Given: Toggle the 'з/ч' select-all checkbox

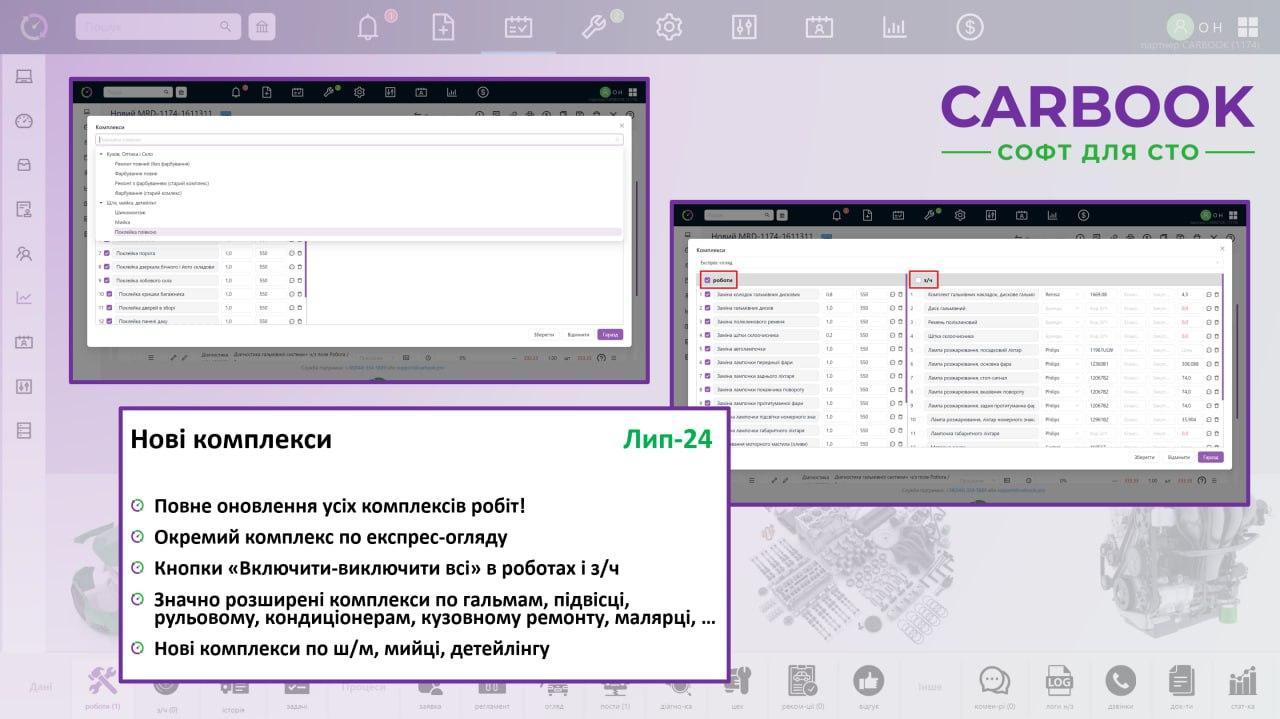Looking at the screenshot, I should coord(918,281).
